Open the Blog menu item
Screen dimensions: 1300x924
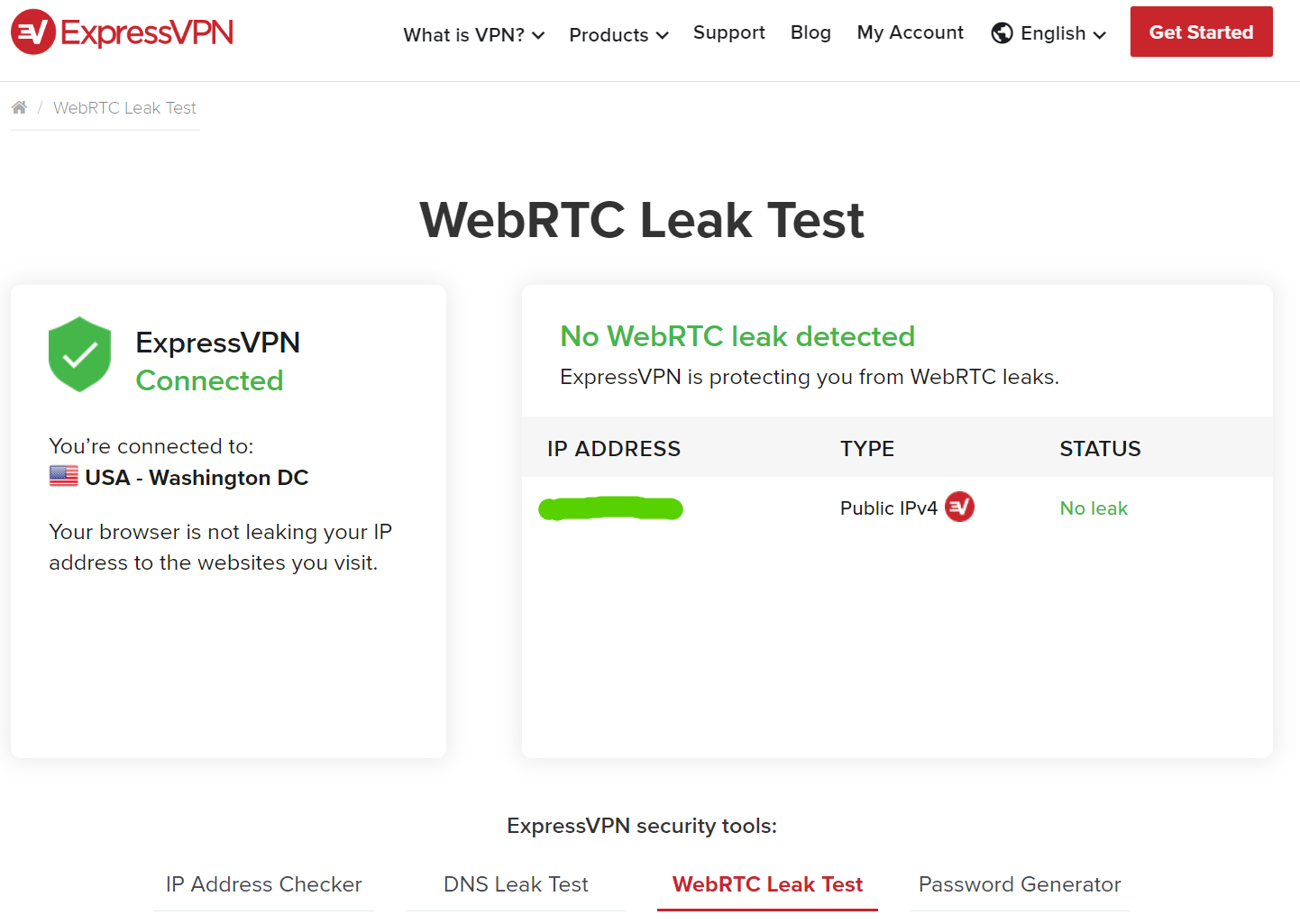pyautogui.click(x=810, y=32)
